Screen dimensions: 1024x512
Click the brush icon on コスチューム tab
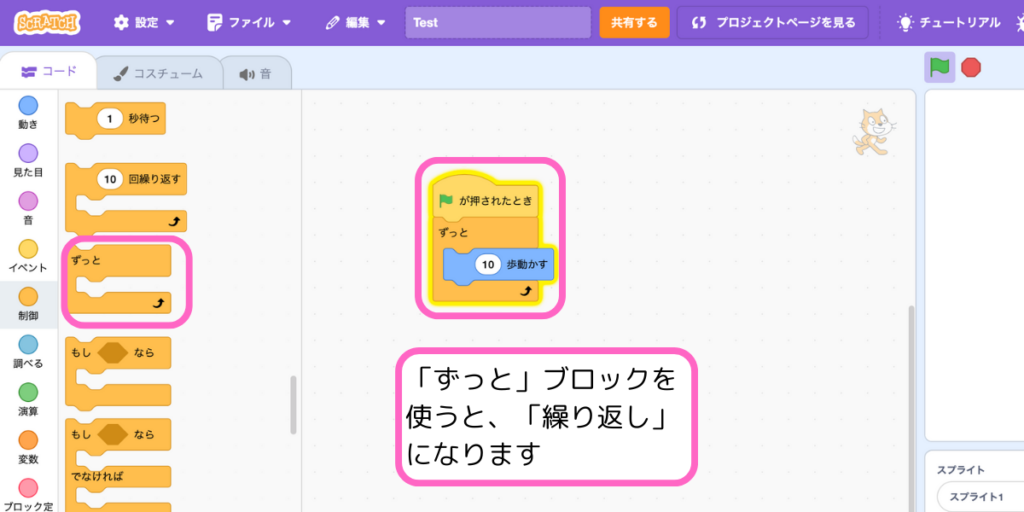point(121,74)
